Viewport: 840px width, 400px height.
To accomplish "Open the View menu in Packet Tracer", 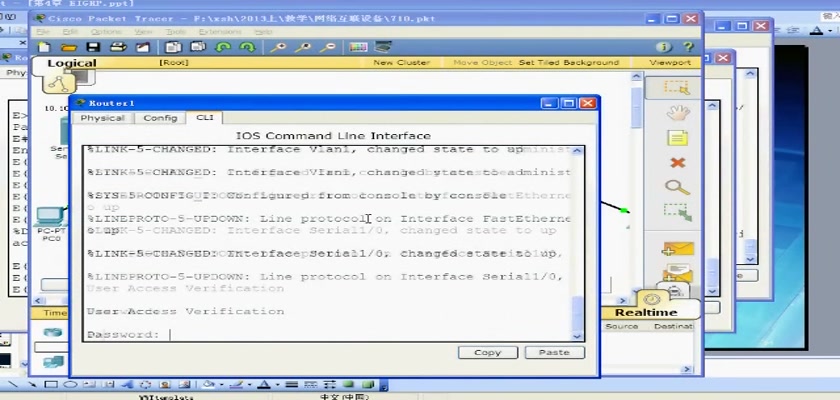I will pos(144,32).
